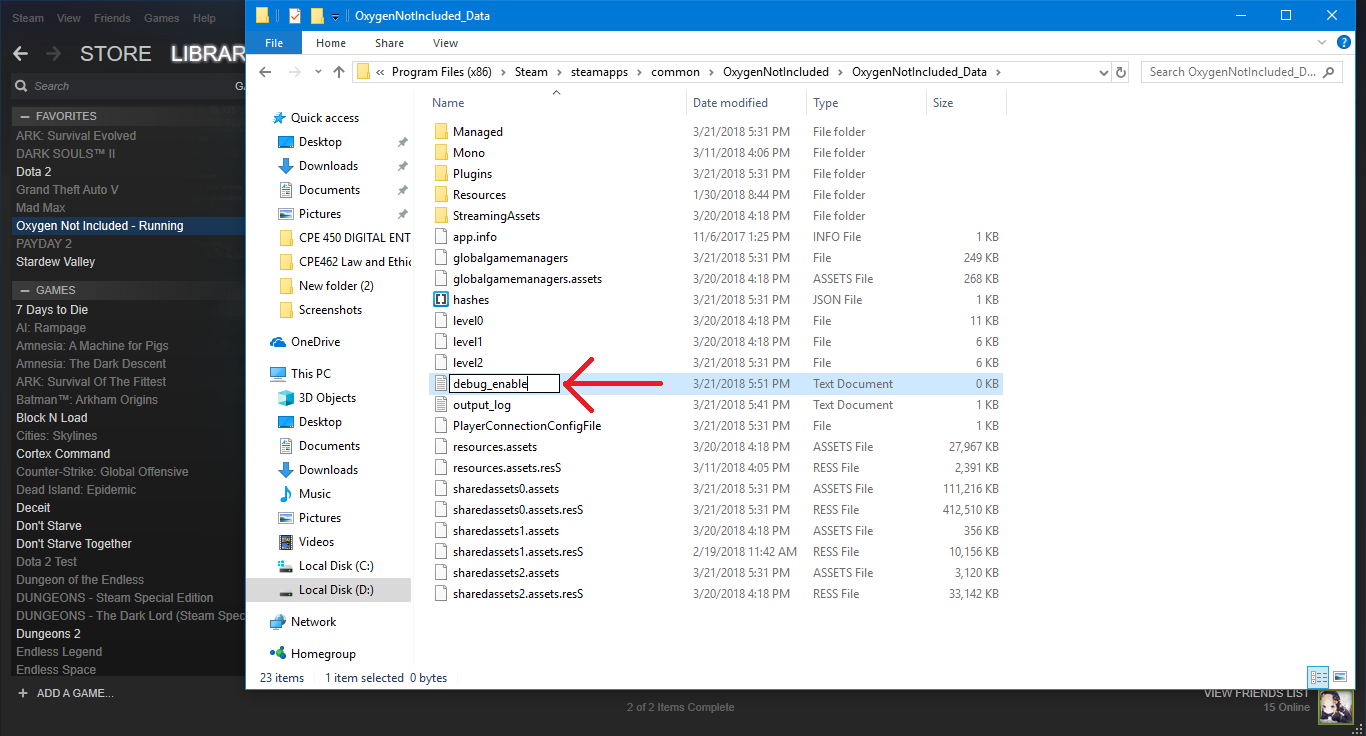Switch to Large icons view icon

pyautogui.click(x=1340, y=677)
